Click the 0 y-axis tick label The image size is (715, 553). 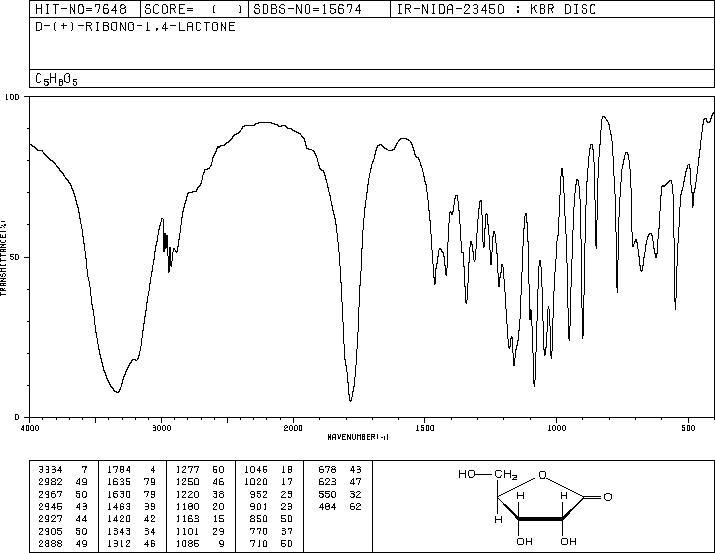pyautogui.click(x=17, y=417)
